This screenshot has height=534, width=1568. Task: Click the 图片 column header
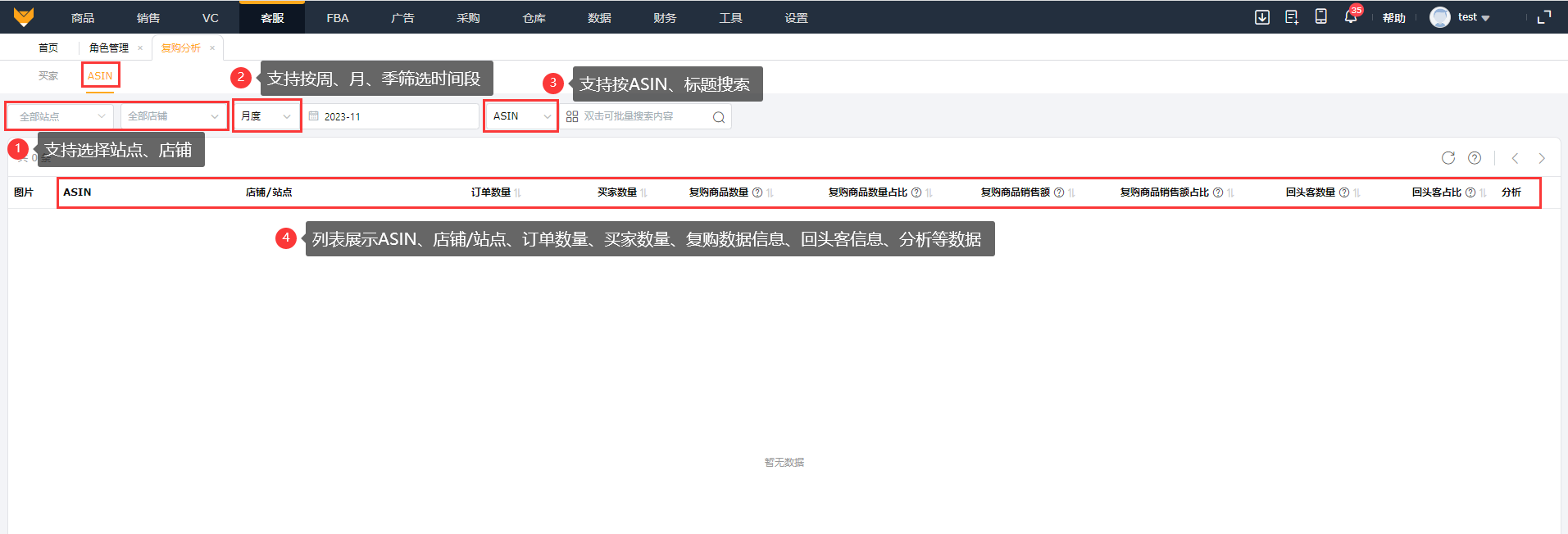click(24, 192)
